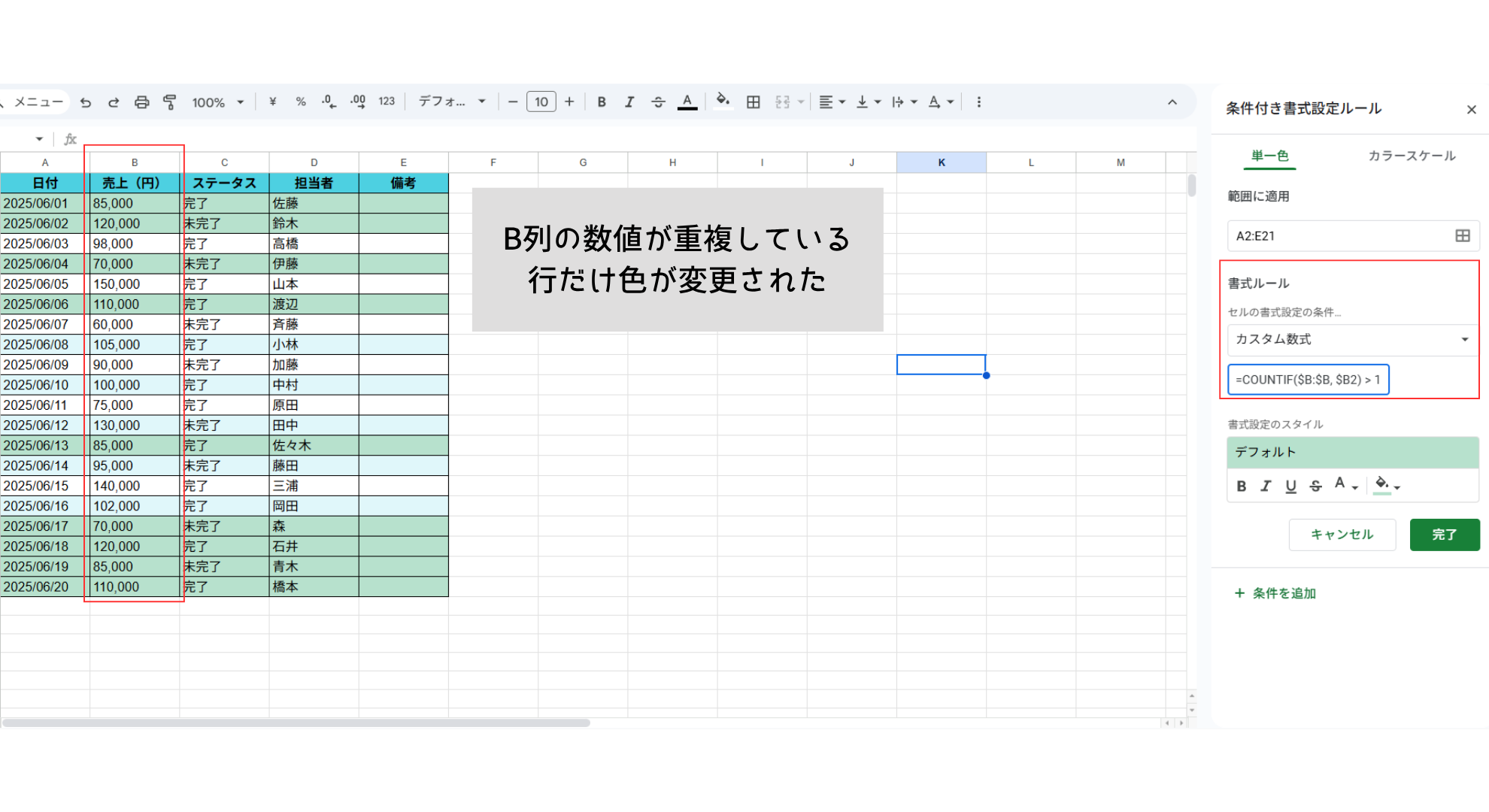
Task: Select the cell containing 150,000
Action: (135, 284)
